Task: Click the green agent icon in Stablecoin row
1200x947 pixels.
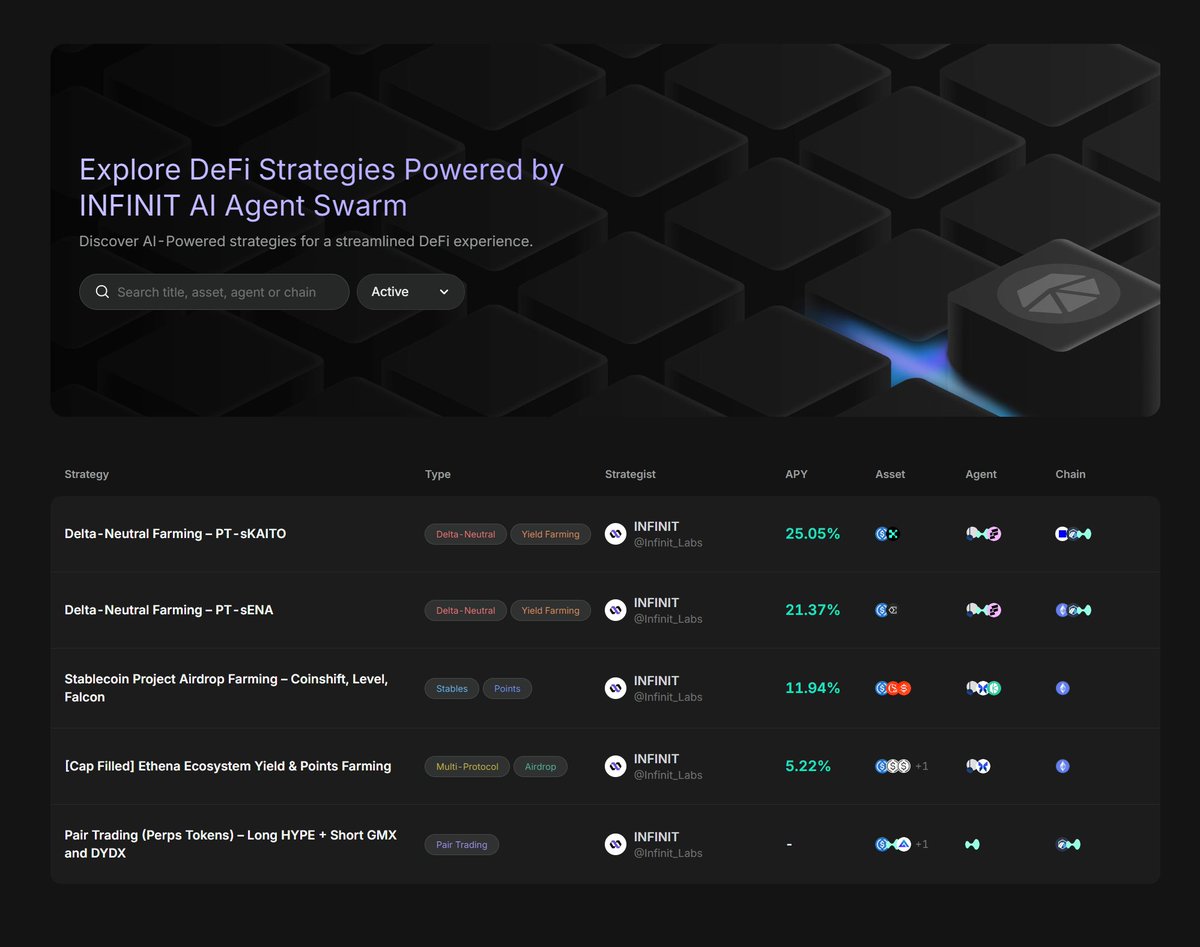Action: 995,688
